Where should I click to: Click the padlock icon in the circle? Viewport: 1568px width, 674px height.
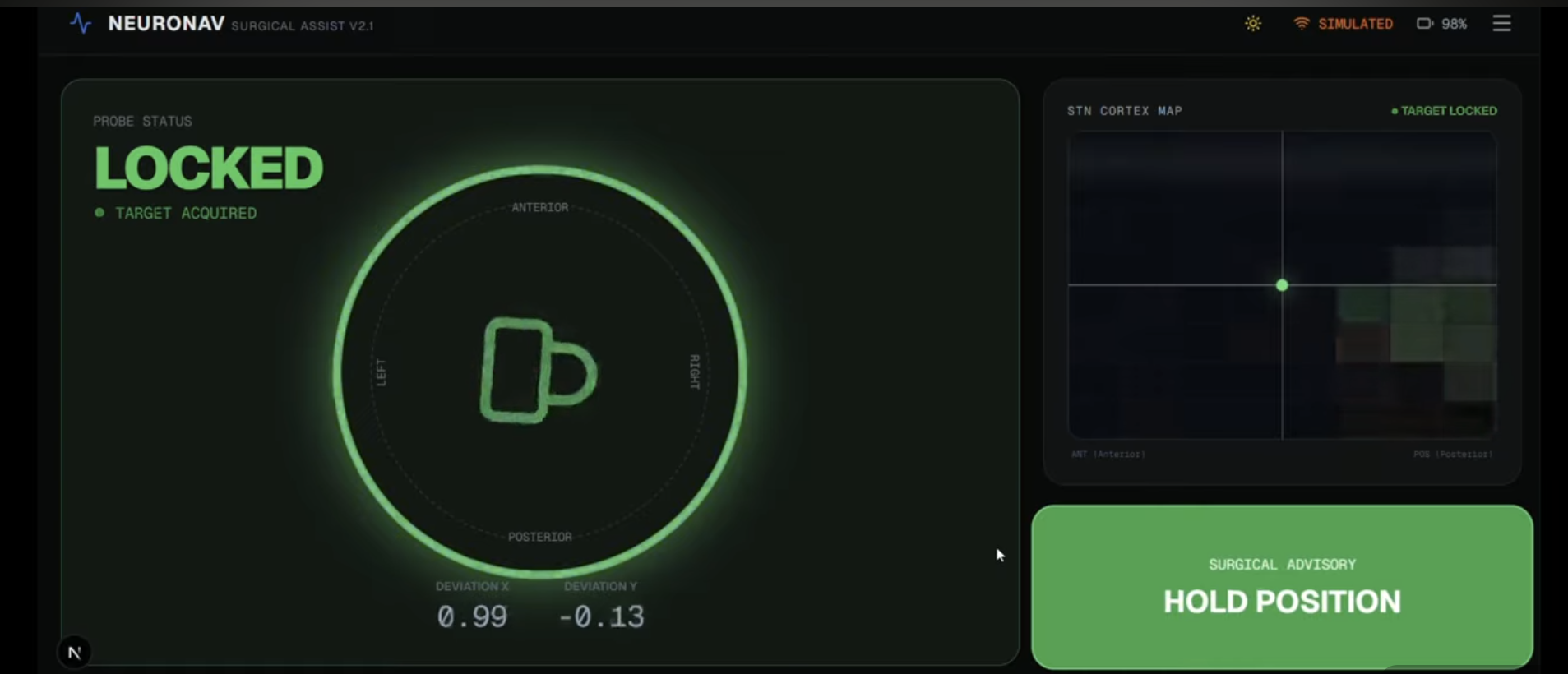(x=538, y=371)
